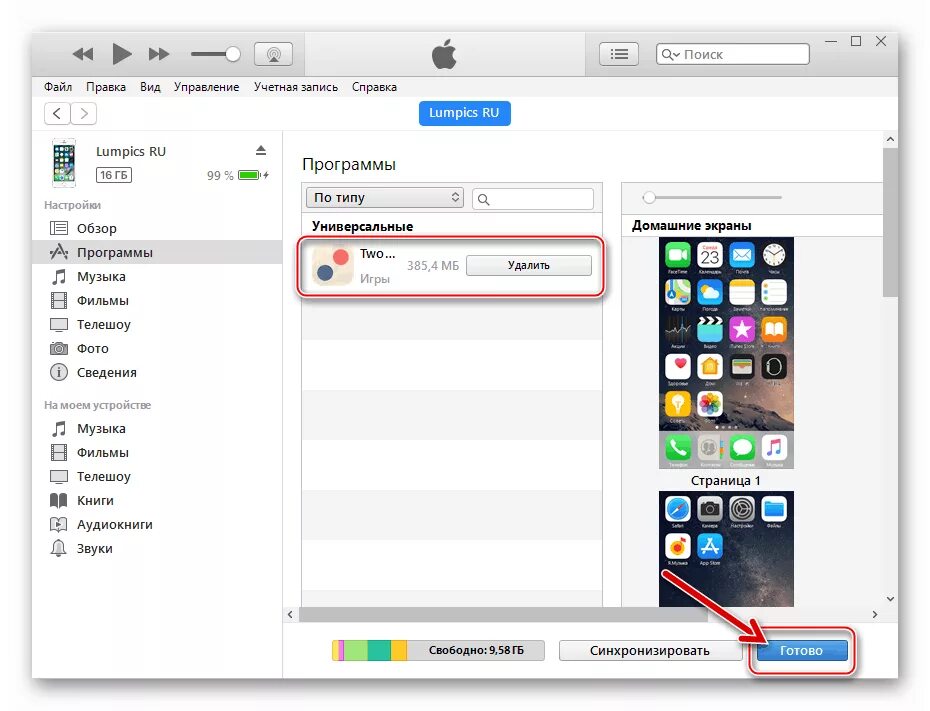Viewport: 930px width, 711px height.
Task: Open the Вид menu
Action: point(150,87)
